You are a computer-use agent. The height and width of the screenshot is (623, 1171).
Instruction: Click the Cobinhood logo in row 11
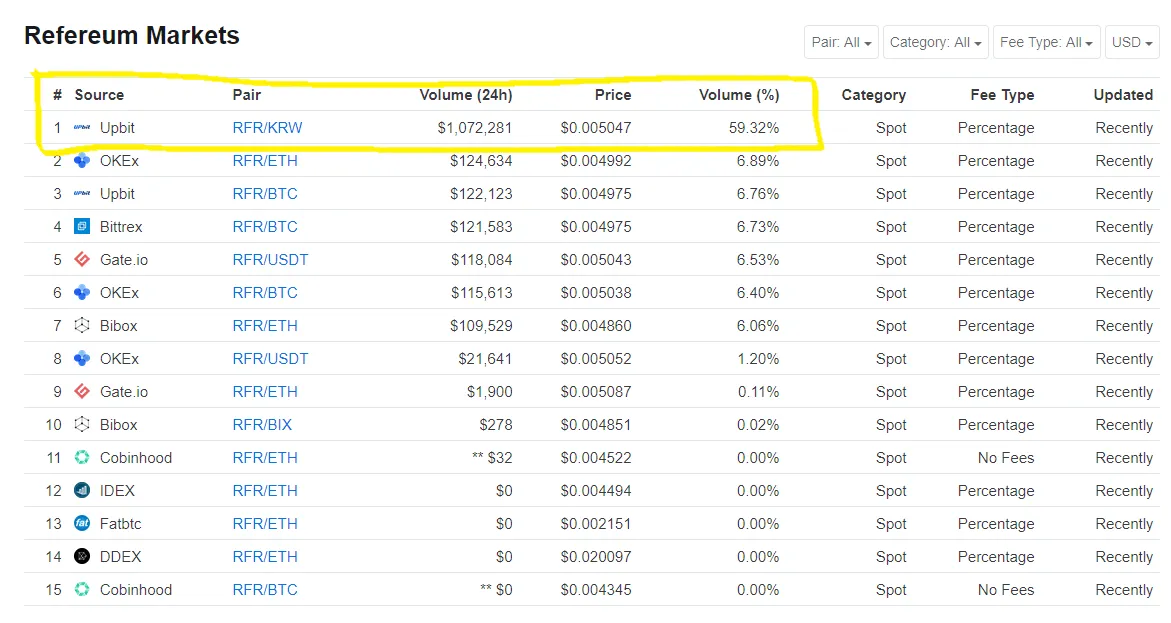(x=82, y=457)
